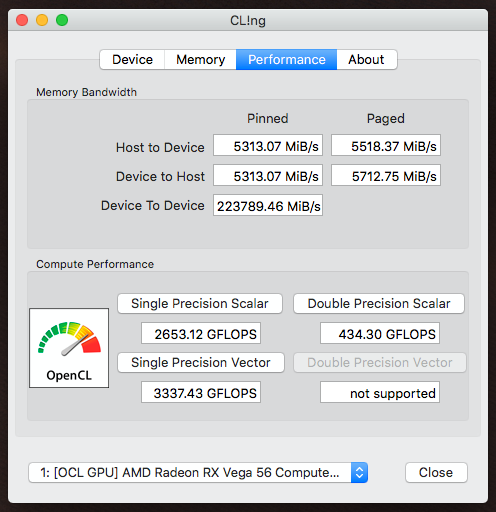Switch to the Device tab

coord(132,60)
